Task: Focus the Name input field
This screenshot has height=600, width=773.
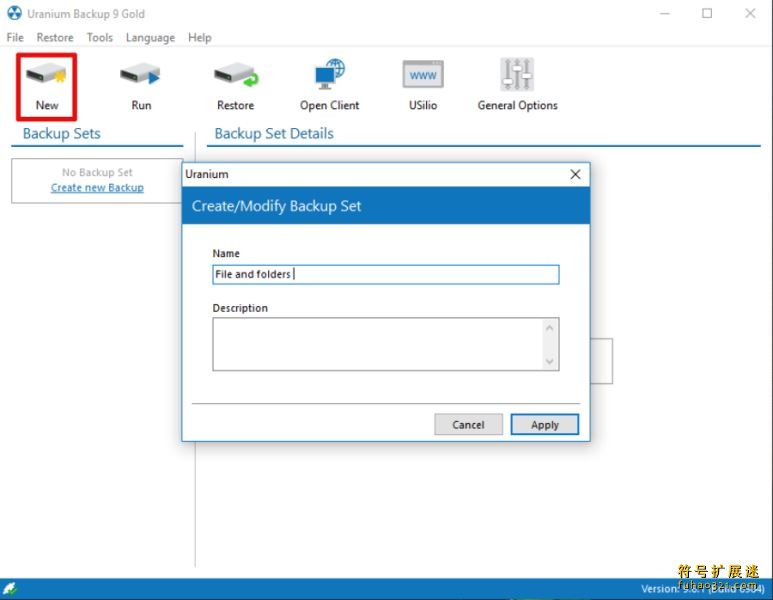Action: [386, 274]
